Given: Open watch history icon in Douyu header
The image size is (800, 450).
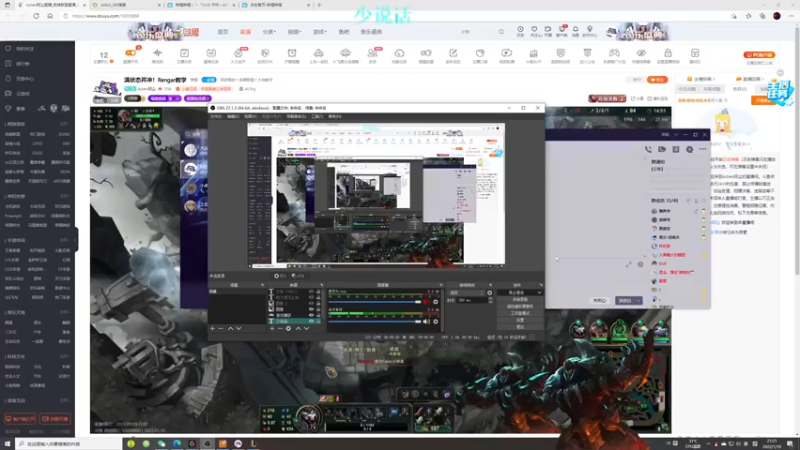Looking at the screenshot, I should 520,30.
